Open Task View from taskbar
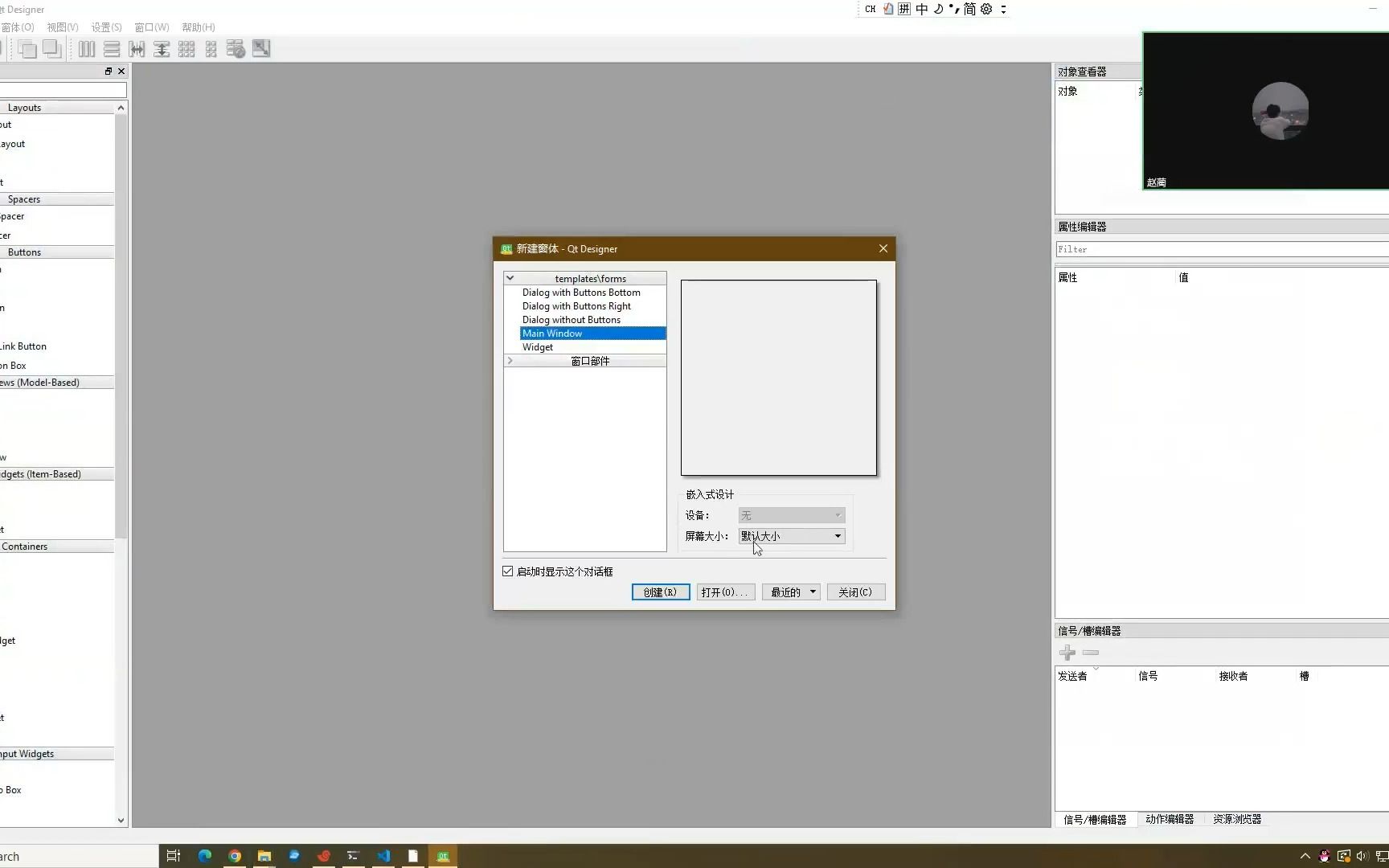 tap(174, 856)
